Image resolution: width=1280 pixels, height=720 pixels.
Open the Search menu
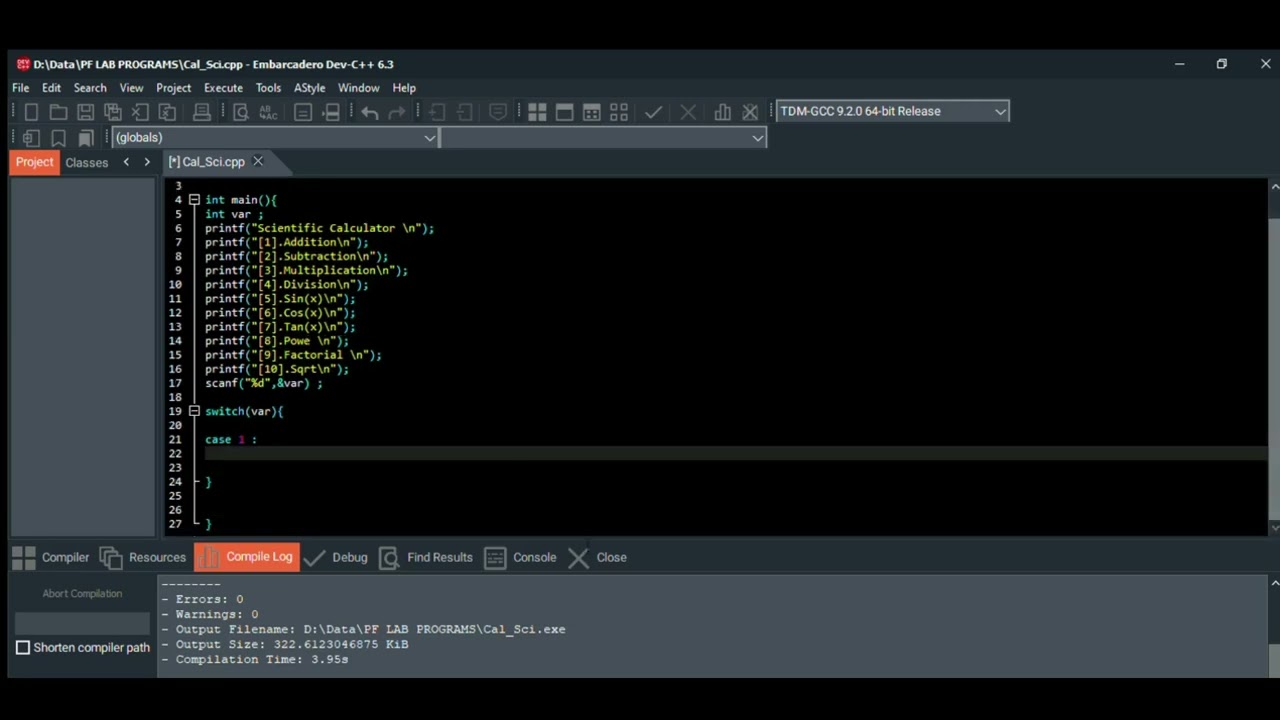pos(90,88)
